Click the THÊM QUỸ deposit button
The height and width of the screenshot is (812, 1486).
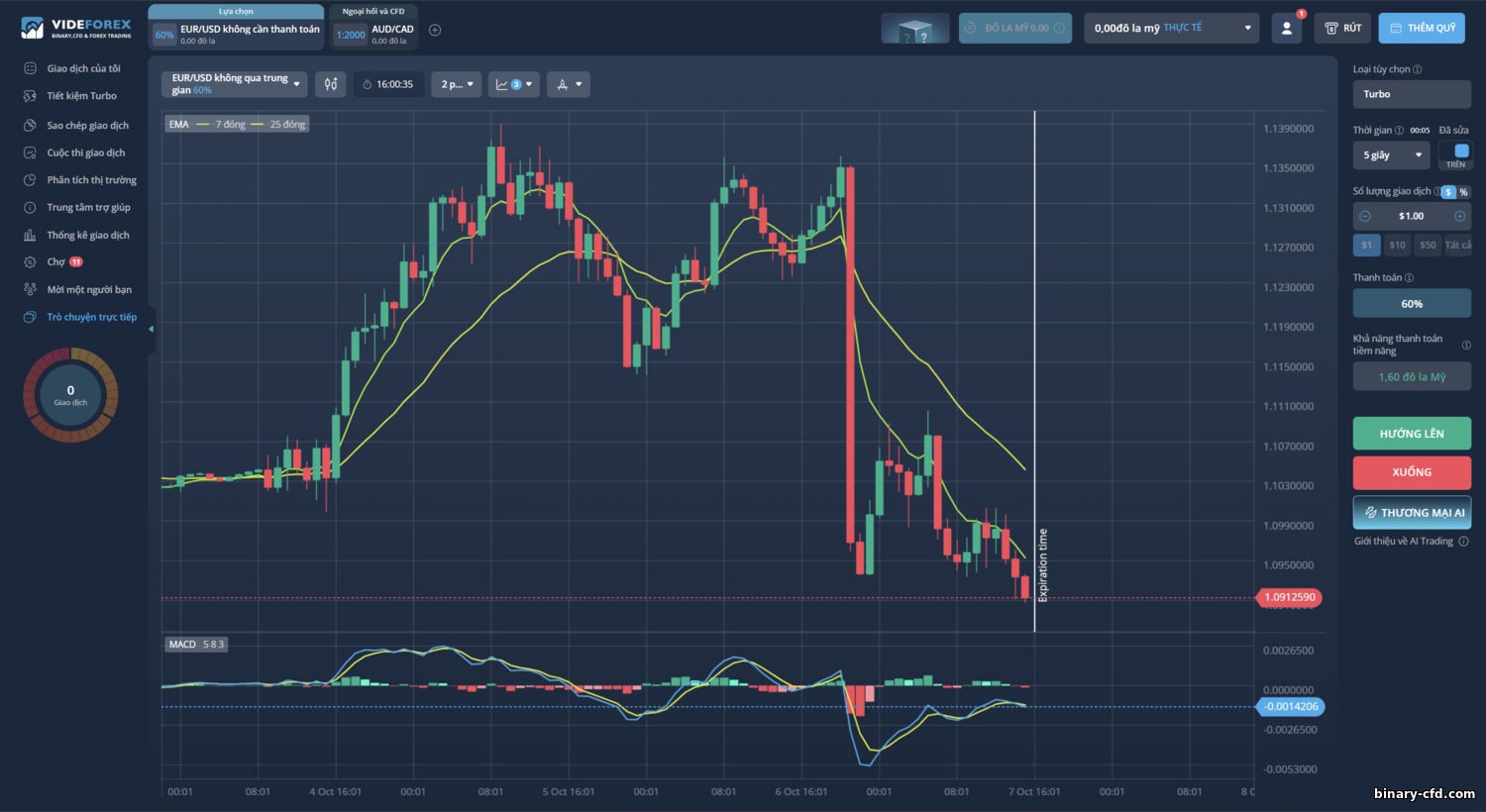1422,28
